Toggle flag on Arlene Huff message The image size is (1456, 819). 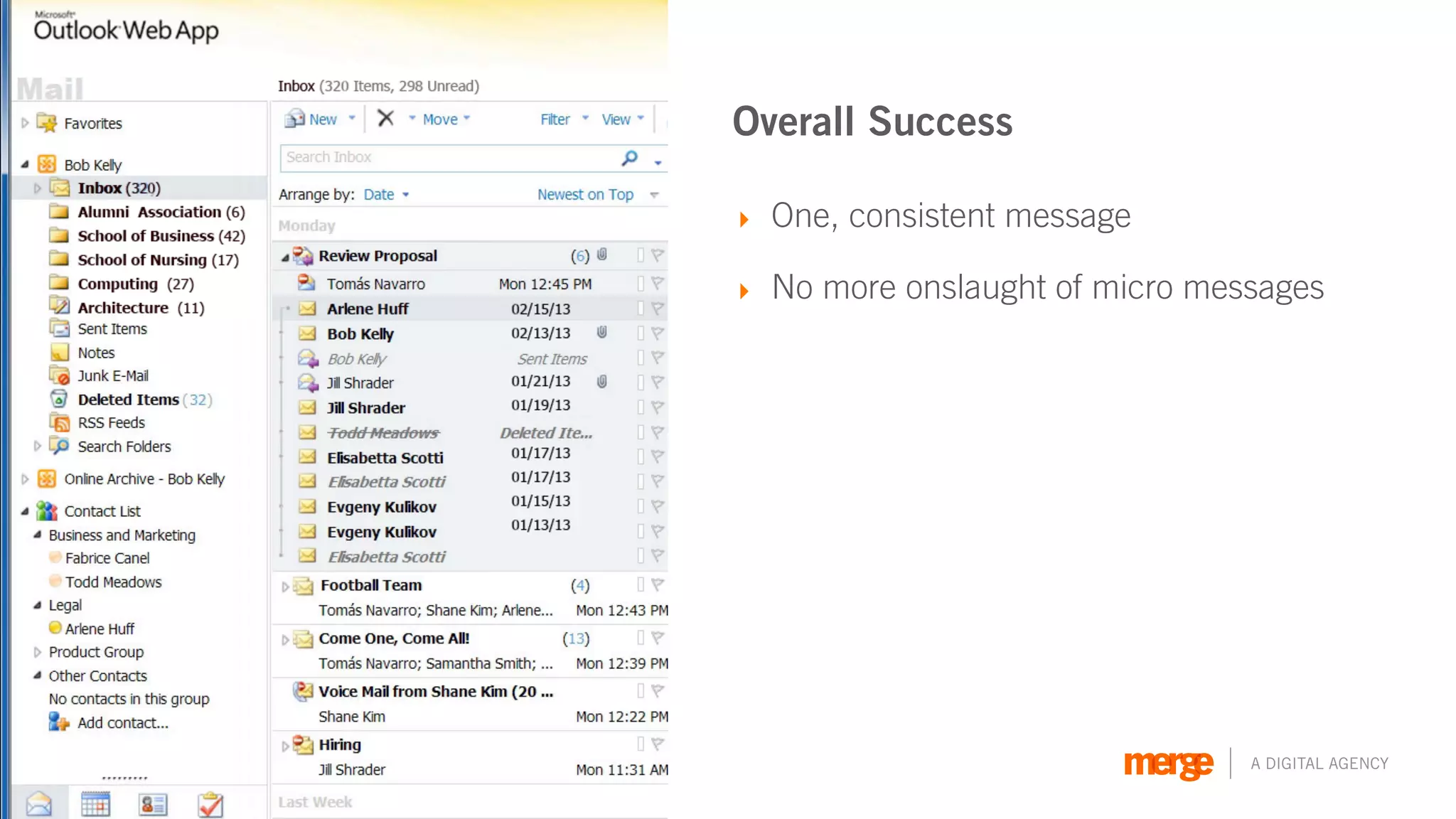[658, 308]
